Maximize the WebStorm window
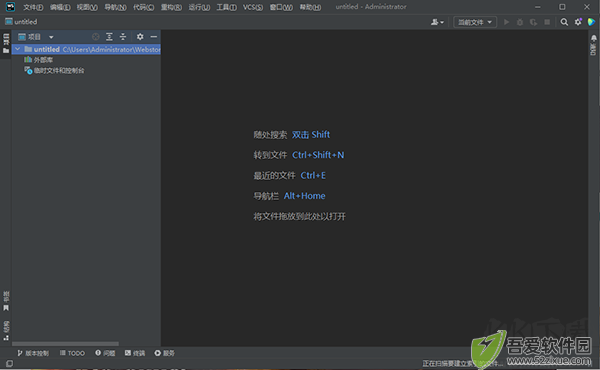Viewport: 600px width, 370px height. [562, 7]
